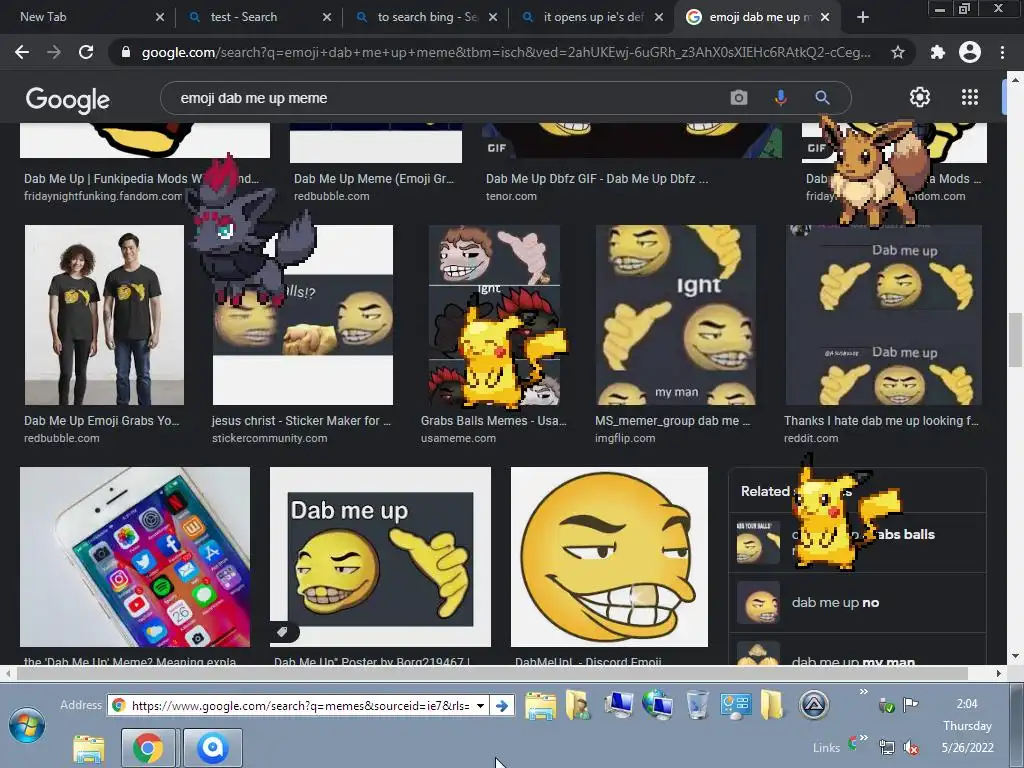Click the vertical page scrollbar thumb
The image size is (1024, 768).
1014,340
